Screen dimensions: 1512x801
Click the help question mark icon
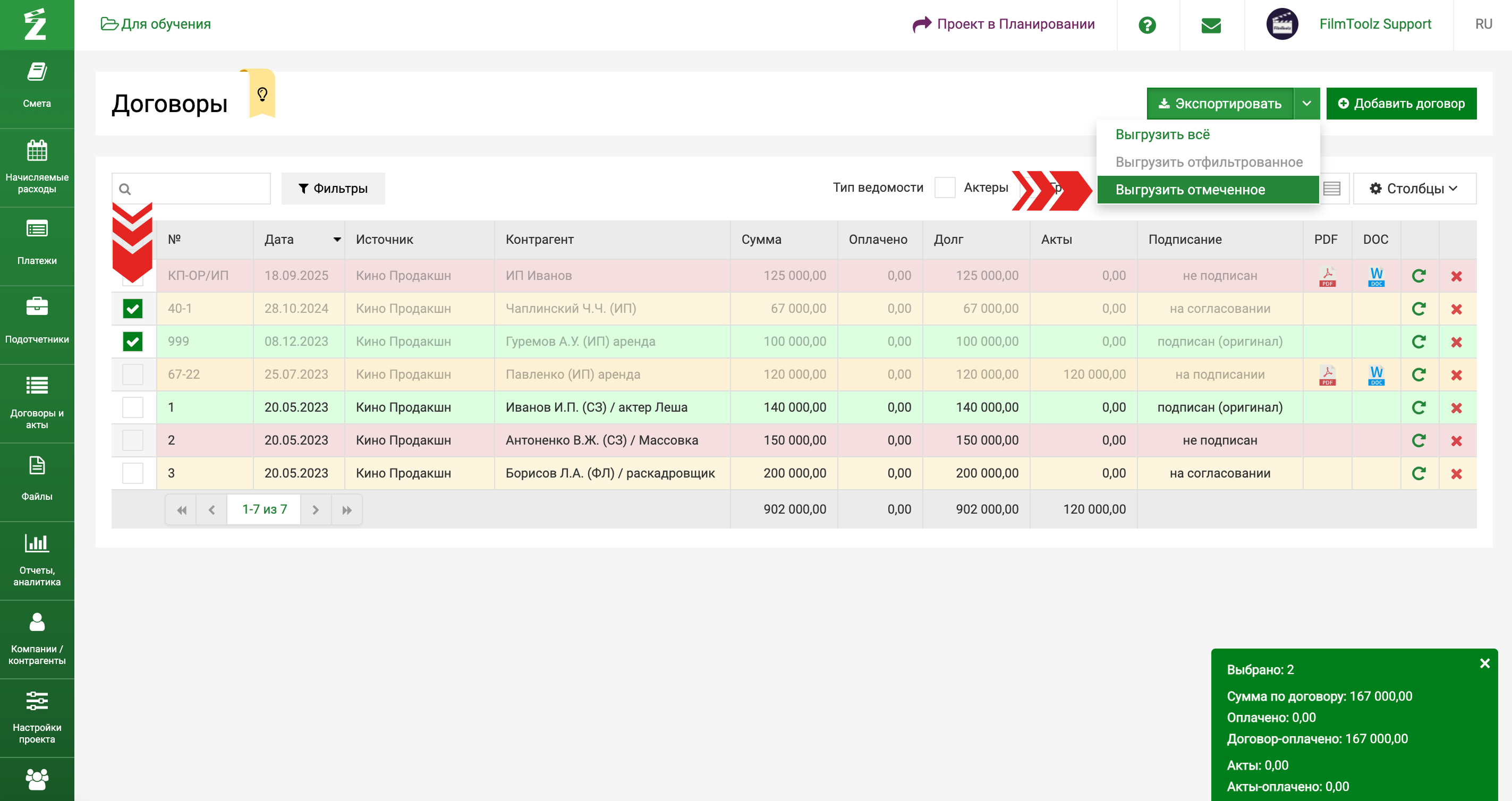[x=1147, y=24]
